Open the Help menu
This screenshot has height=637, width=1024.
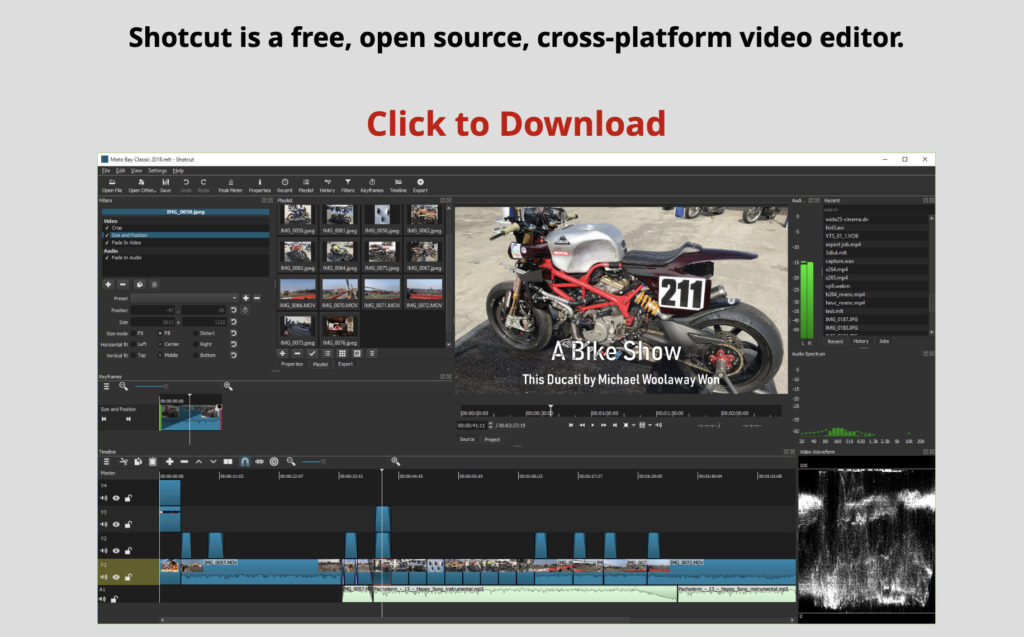point(178,171)
